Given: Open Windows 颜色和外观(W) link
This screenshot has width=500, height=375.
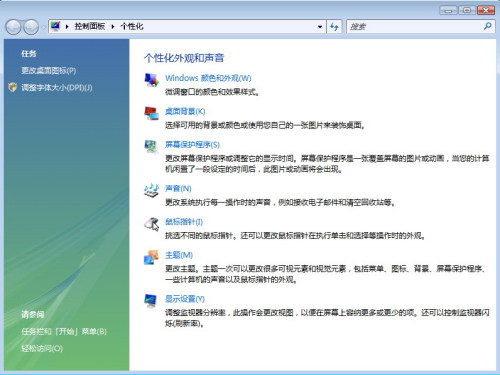Looking at the screenshot, I should 208,78.
